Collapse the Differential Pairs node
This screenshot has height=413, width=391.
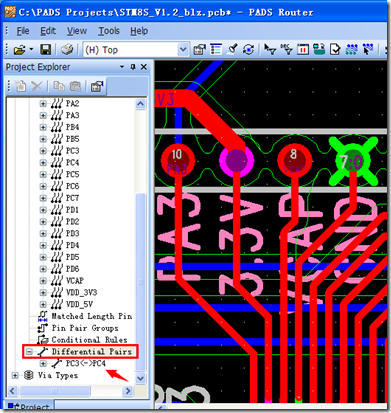(29, 352)
